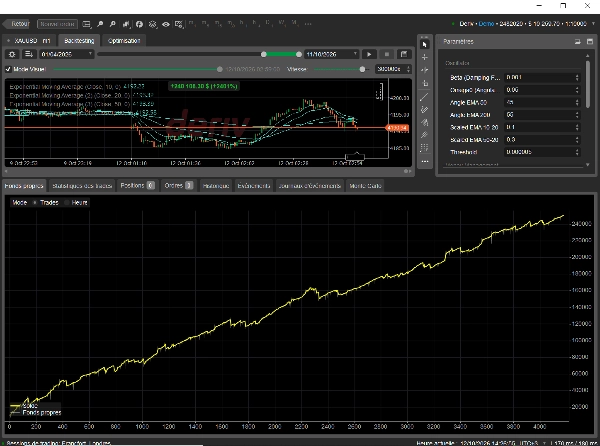Viewport: 600px width, 446px height.
Task: Click the zoom out magnifier icon
Action: click(x=113, y=24)
